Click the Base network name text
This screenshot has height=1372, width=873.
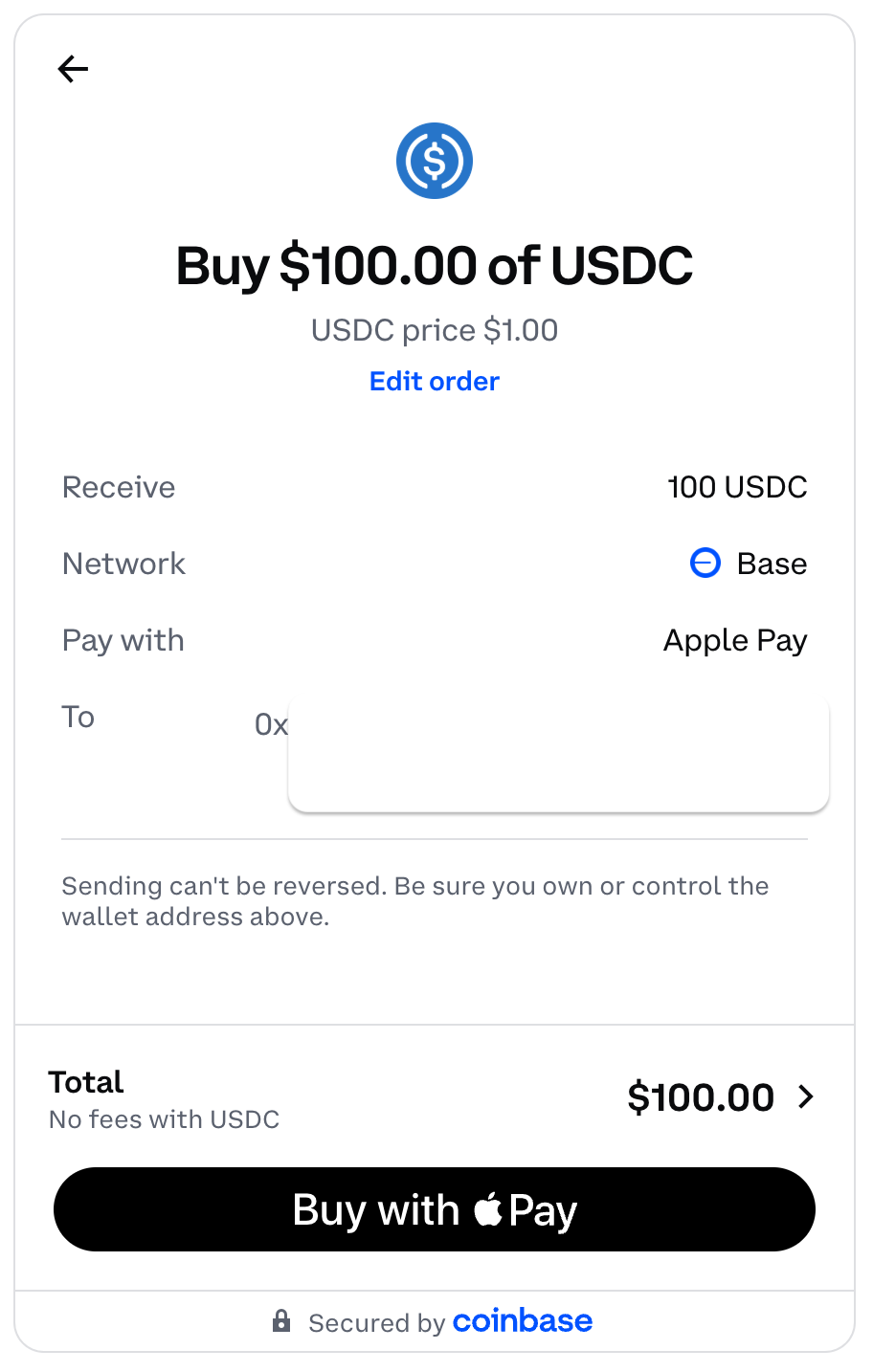coord(772,564)
